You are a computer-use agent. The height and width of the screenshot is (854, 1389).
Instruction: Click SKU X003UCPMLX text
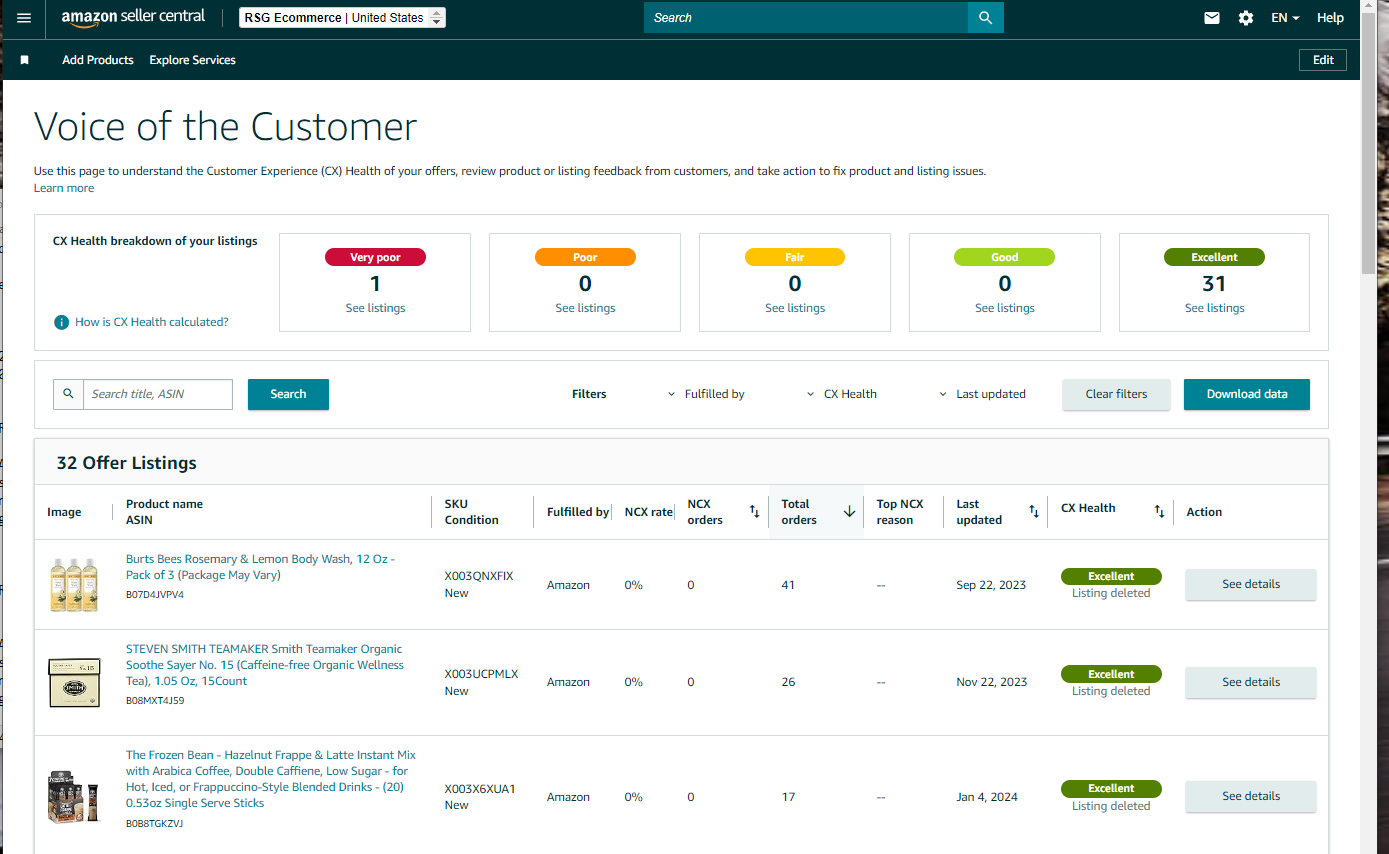[482, 674]
